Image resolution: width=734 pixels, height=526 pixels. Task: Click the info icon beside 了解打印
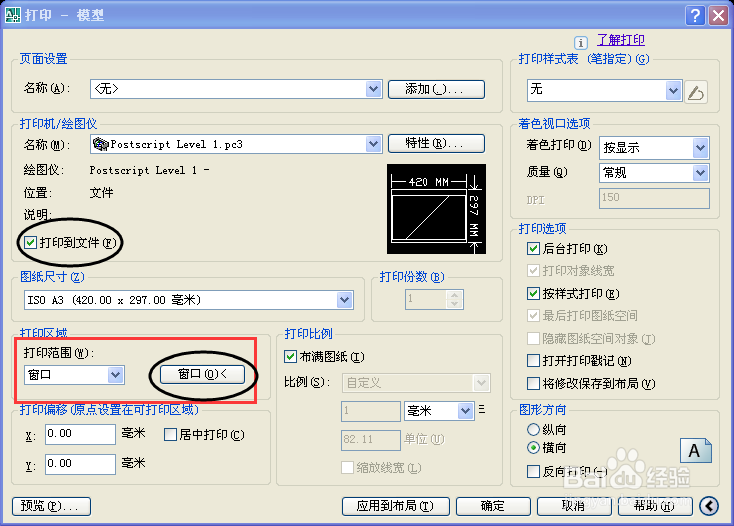pyautogui.click(x=580, y=43)
